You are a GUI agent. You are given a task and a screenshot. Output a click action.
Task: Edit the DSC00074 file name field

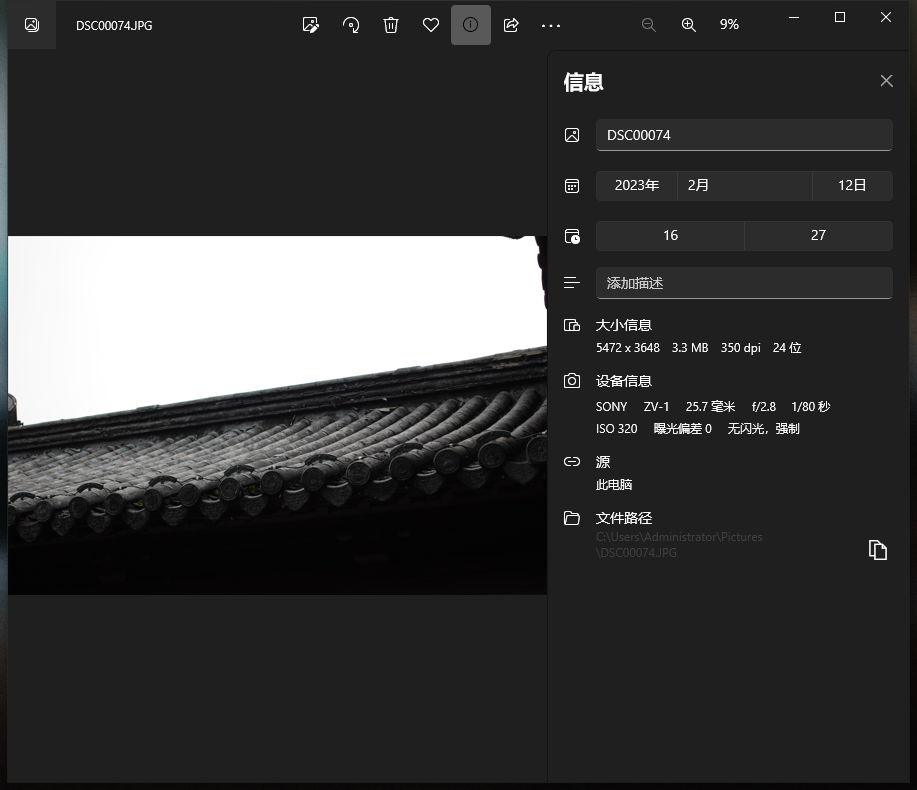[x=743, y=135]
